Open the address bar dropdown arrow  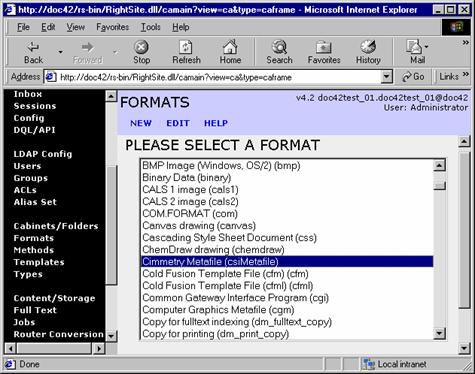coord(386,77)
